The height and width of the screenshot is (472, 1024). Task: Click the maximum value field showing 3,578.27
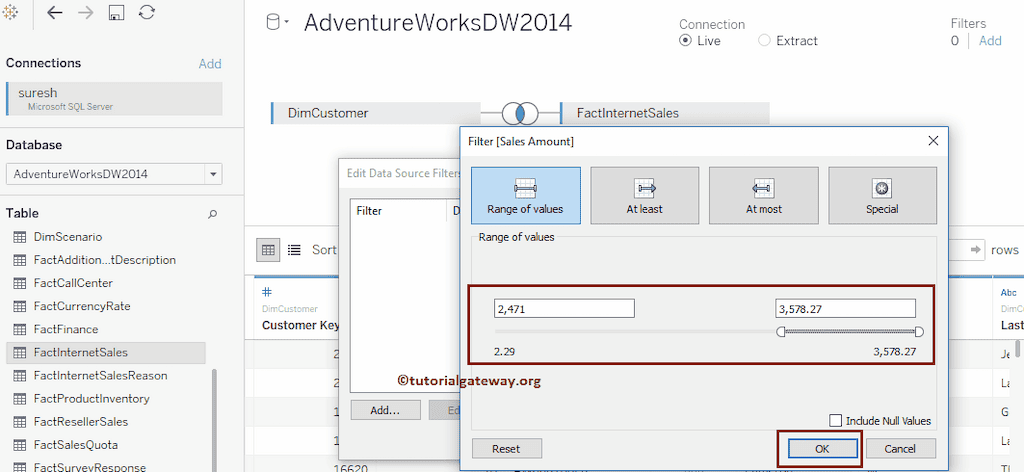pyautogui.click(x=845, y=309)
